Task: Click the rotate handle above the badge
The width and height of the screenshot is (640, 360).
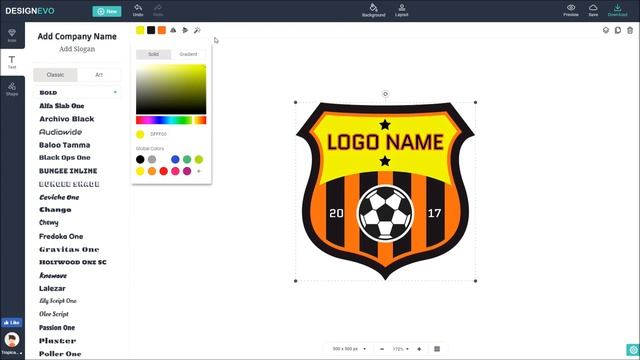Action: 385,94
